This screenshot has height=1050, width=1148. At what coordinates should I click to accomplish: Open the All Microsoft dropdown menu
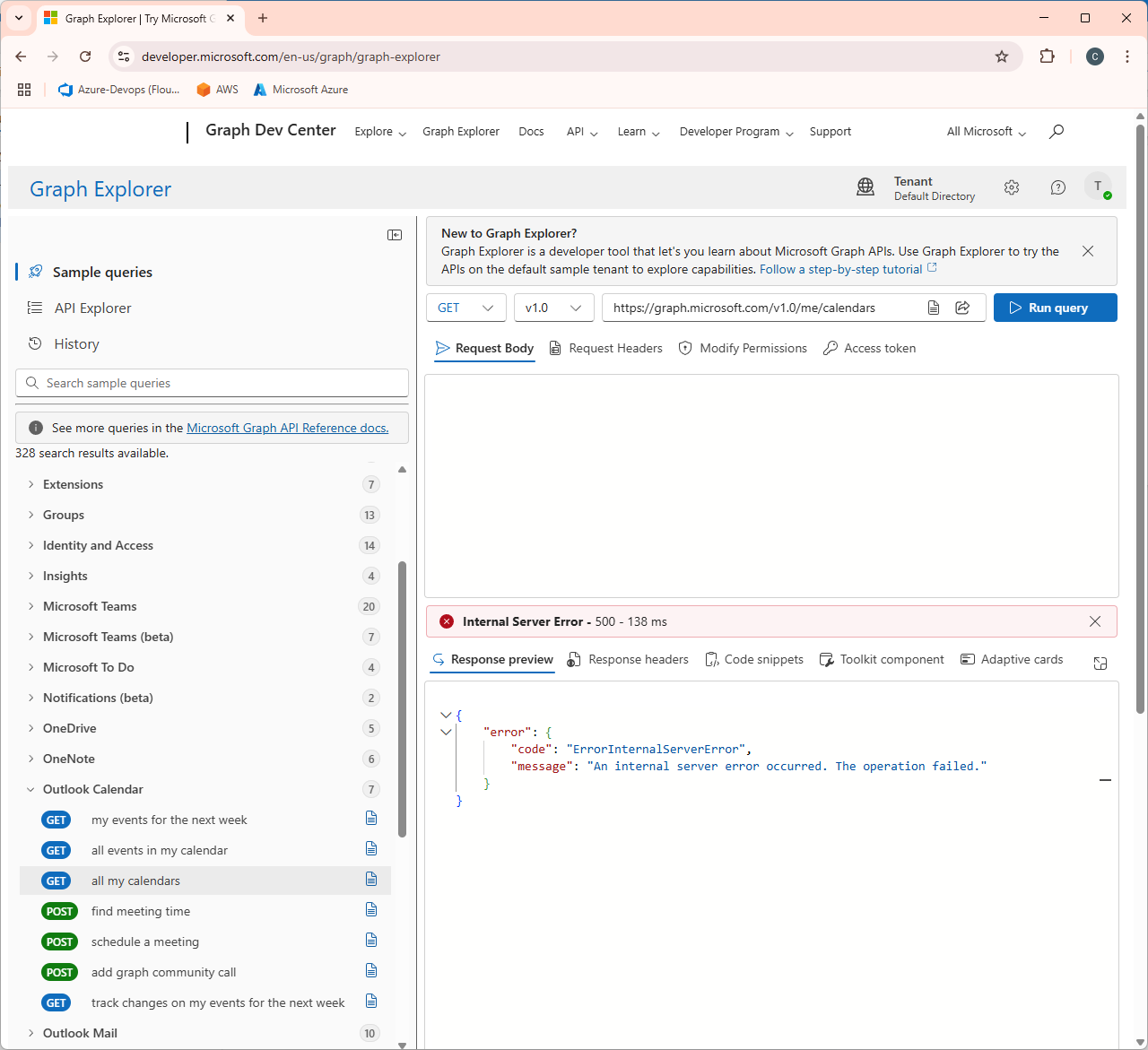pos(987,132)
